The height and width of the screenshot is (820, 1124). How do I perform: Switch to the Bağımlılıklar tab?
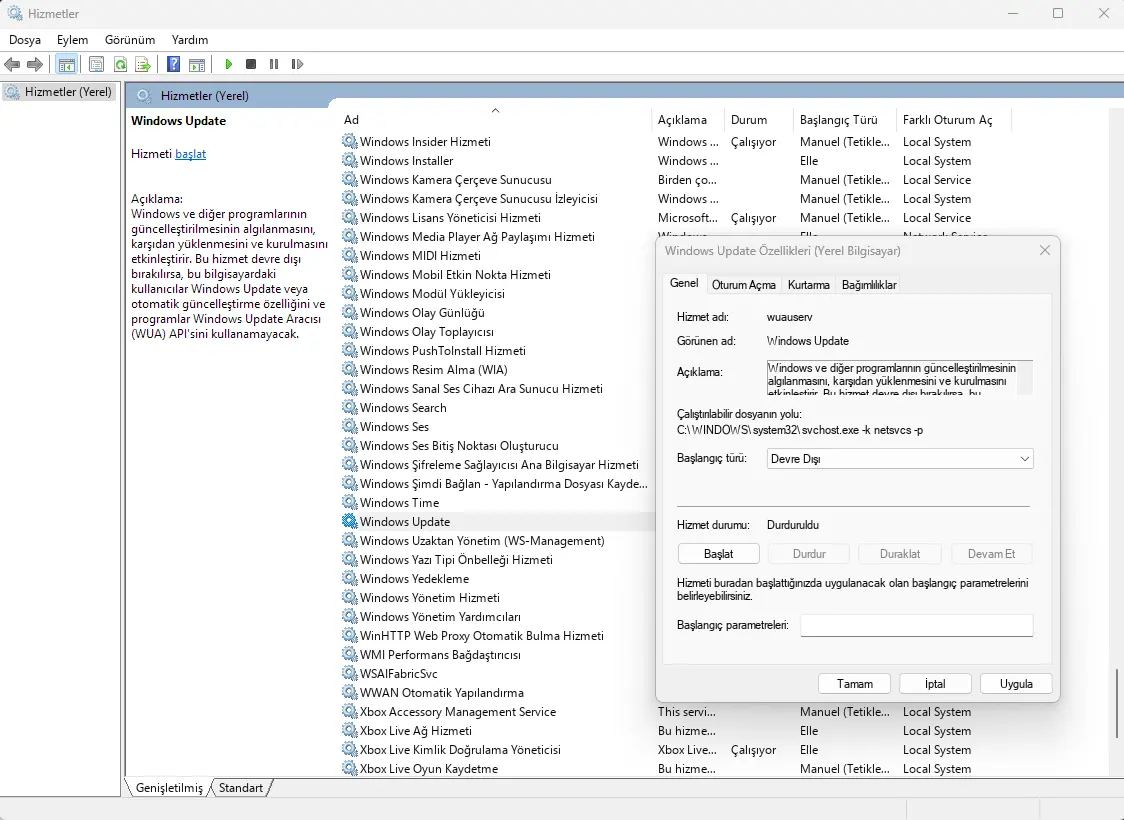pos(869,285)
